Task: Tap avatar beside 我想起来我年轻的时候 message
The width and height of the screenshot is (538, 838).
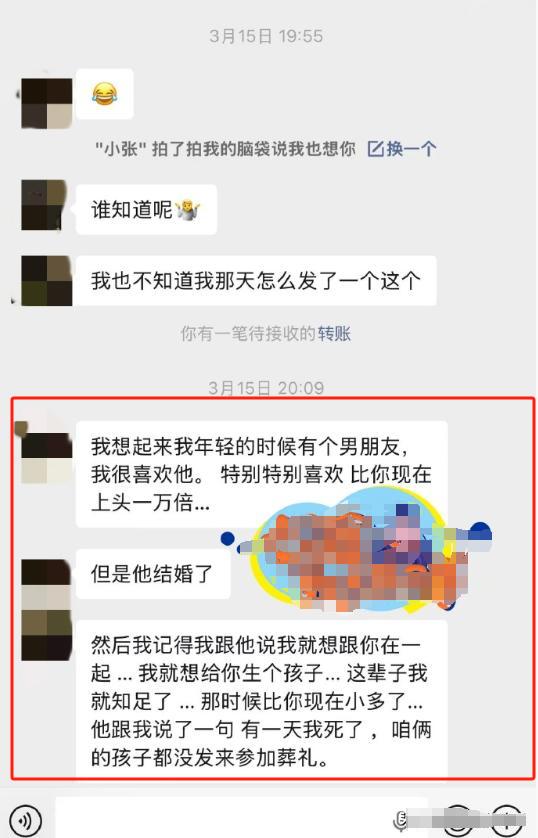Action: [46, 457]
